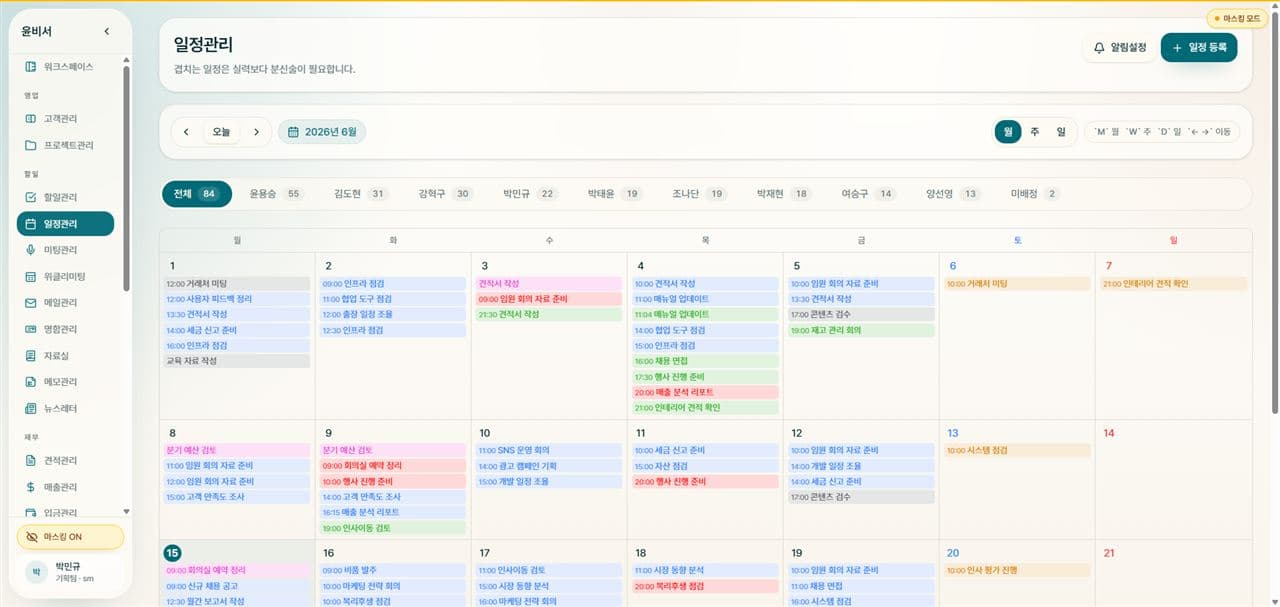Image resolution: width=1280 pixels, height=607 pixels.
Task: Open 위클리미팅 in the sidebar
Action: tap(66, 276)
